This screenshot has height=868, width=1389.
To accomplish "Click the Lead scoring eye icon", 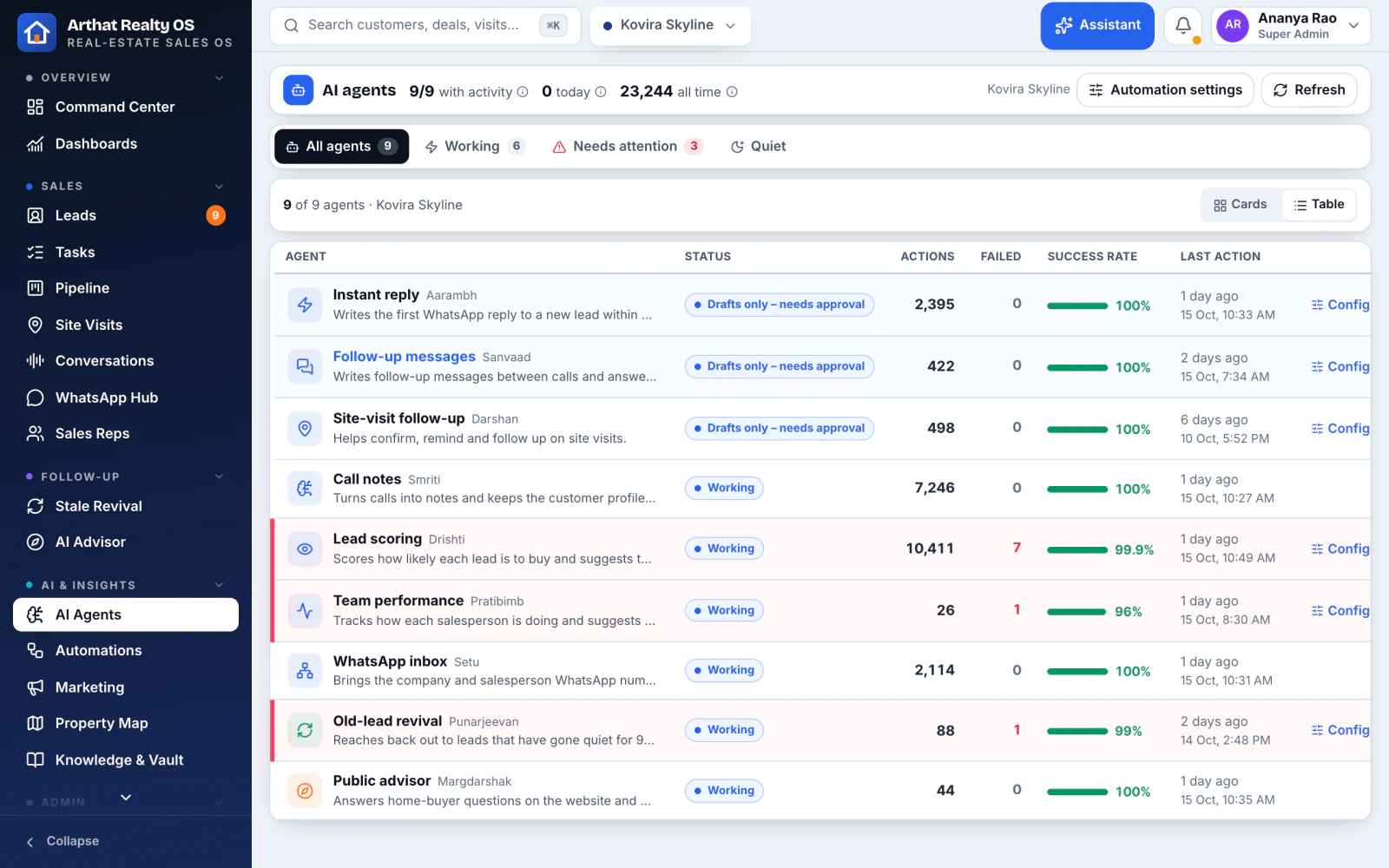I will click(x=305, y=549).
